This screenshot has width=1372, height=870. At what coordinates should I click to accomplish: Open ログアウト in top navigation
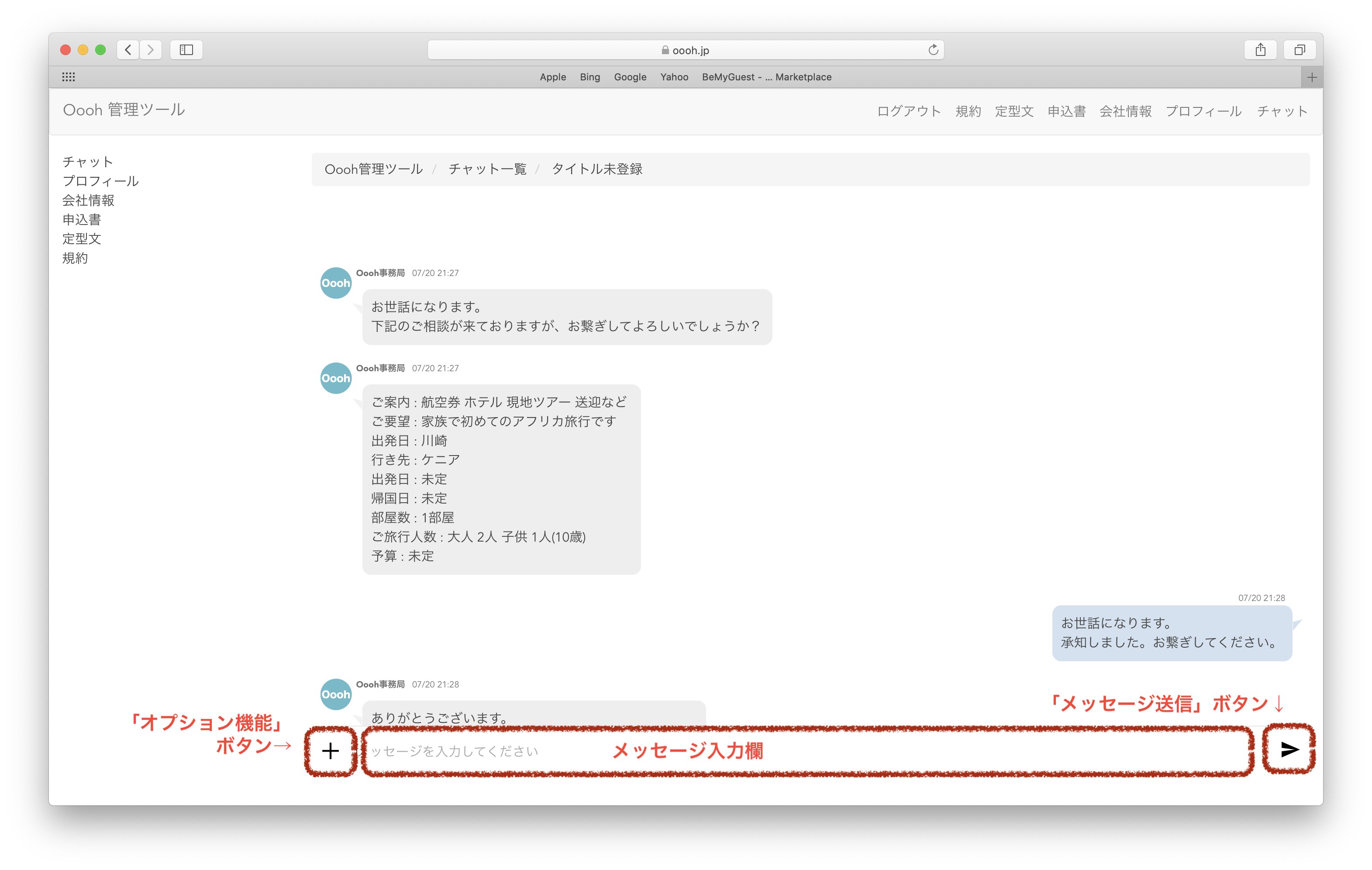909,111
